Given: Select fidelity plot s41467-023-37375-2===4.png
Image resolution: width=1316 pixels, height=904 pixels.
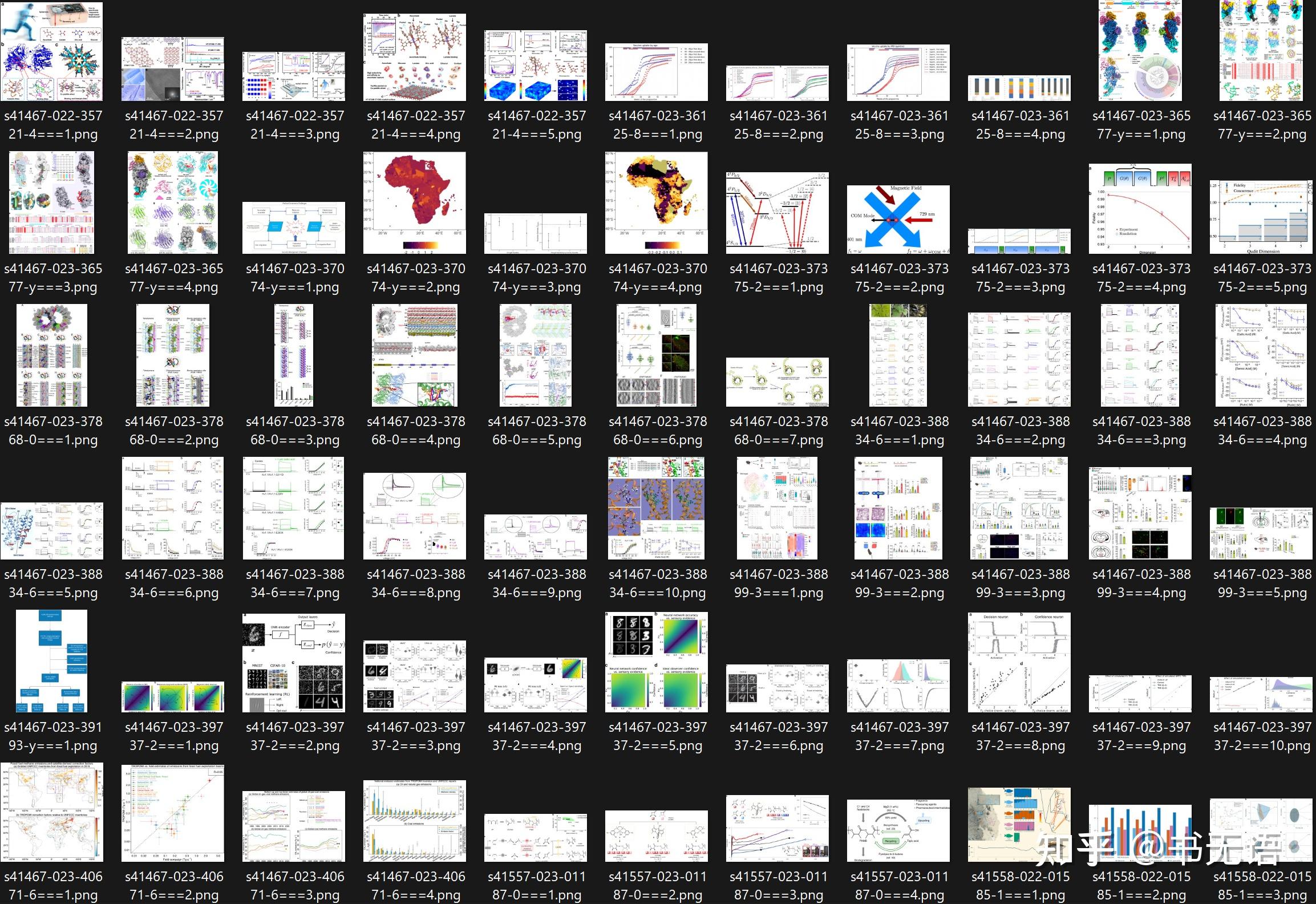Looking at the screenshot, I should point(1140,209).
